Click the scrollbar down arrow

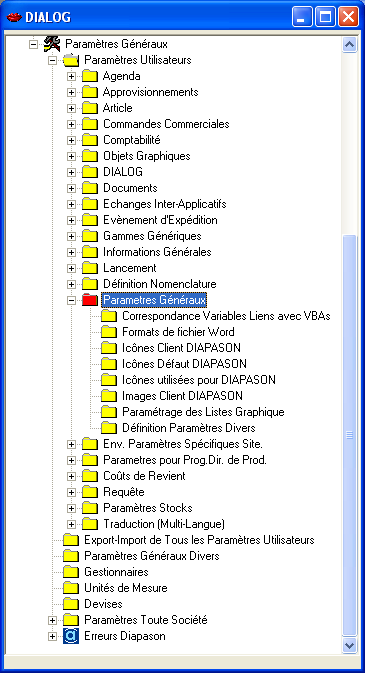tap(350, 645)
